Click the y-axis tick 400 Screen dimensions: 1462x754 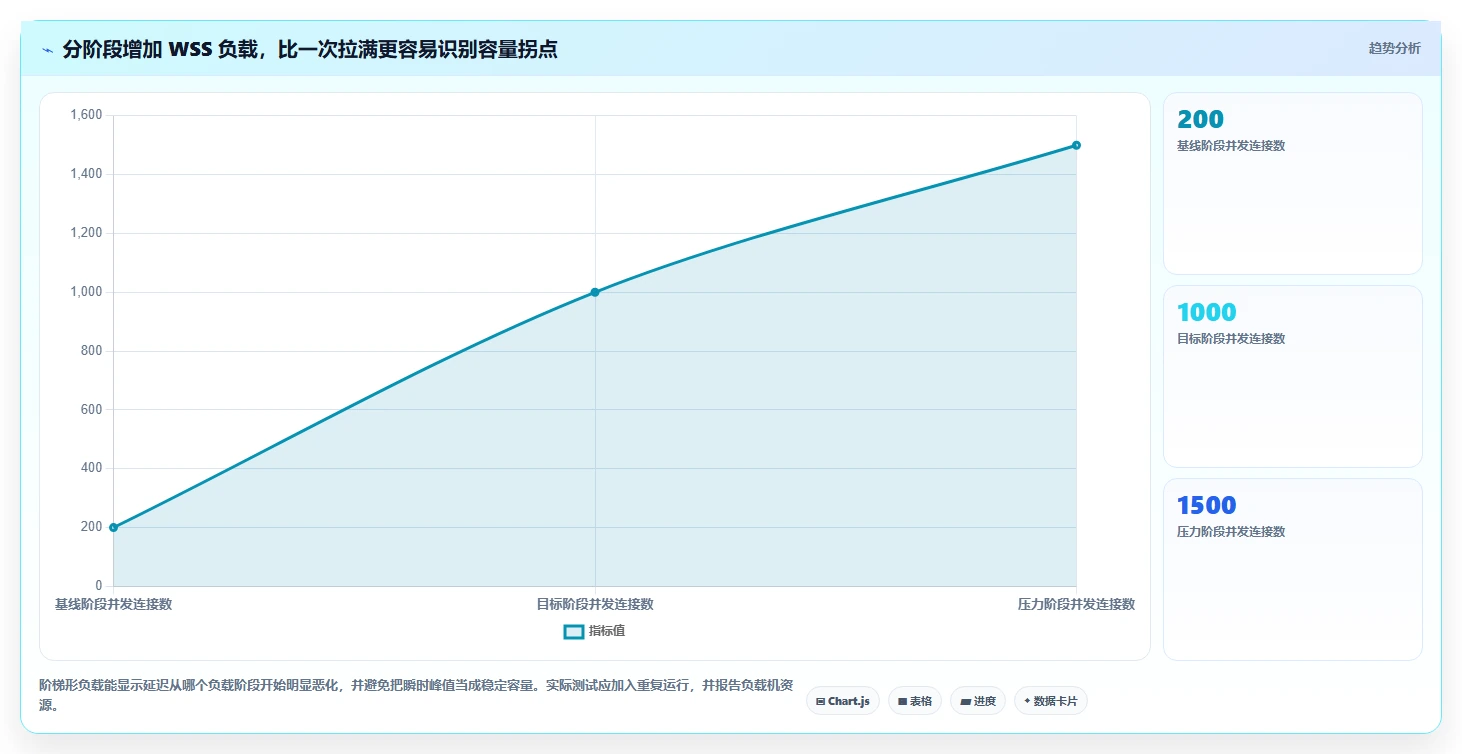(x=92, y=468)
